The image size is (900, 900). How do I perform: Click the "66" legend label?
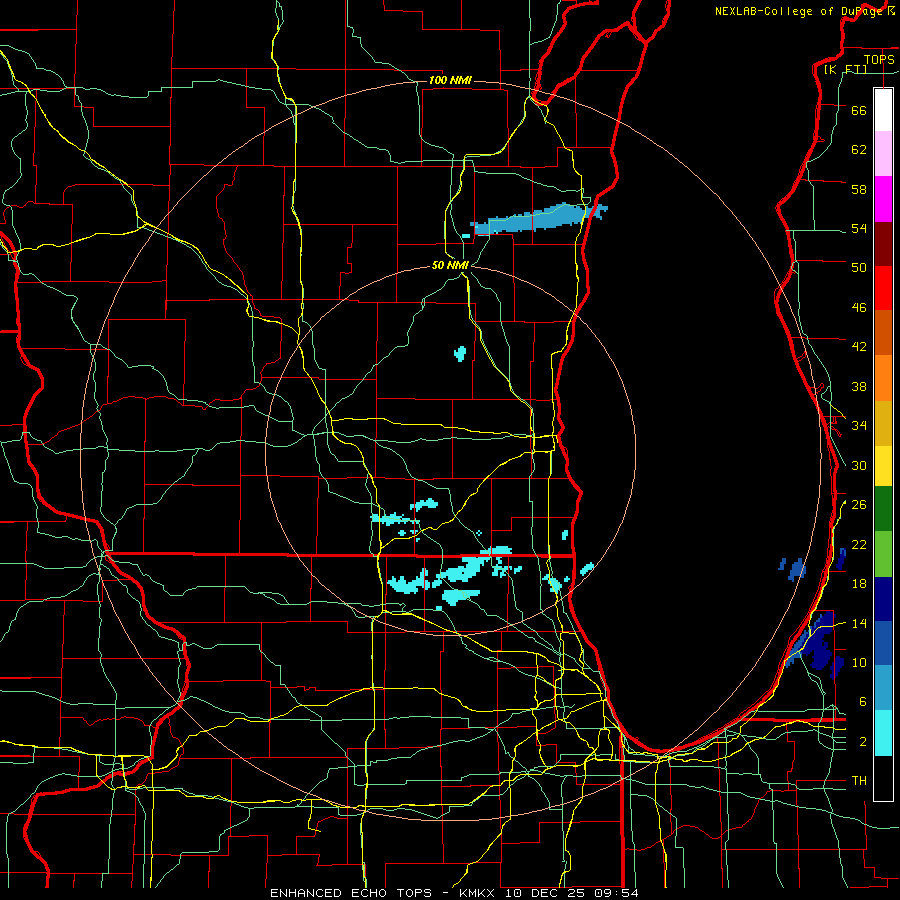[x=859, y=110]
